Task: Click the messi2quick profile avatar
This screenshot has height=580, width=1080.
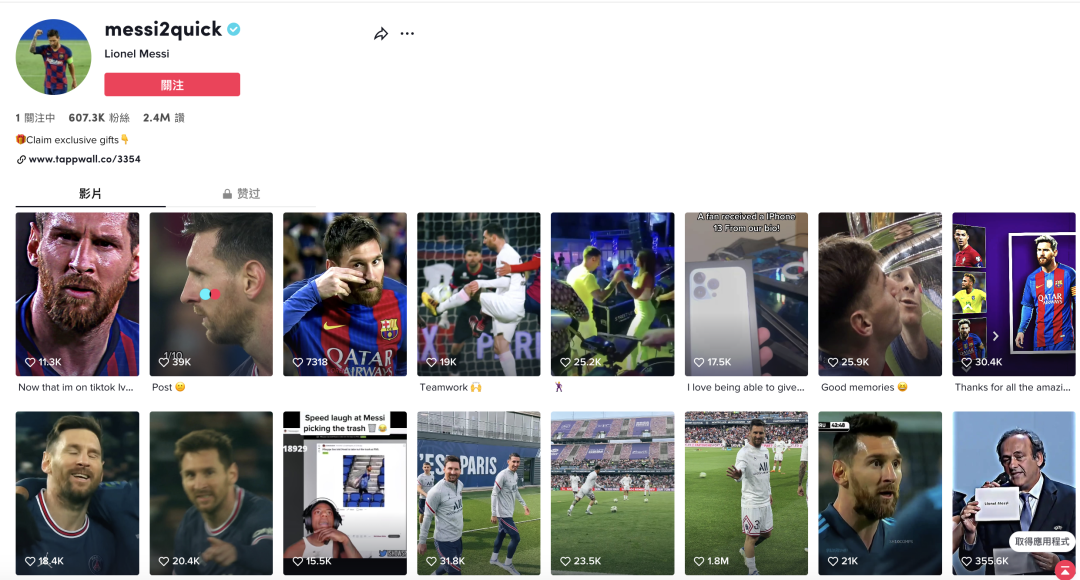Action: coord(53,56)
